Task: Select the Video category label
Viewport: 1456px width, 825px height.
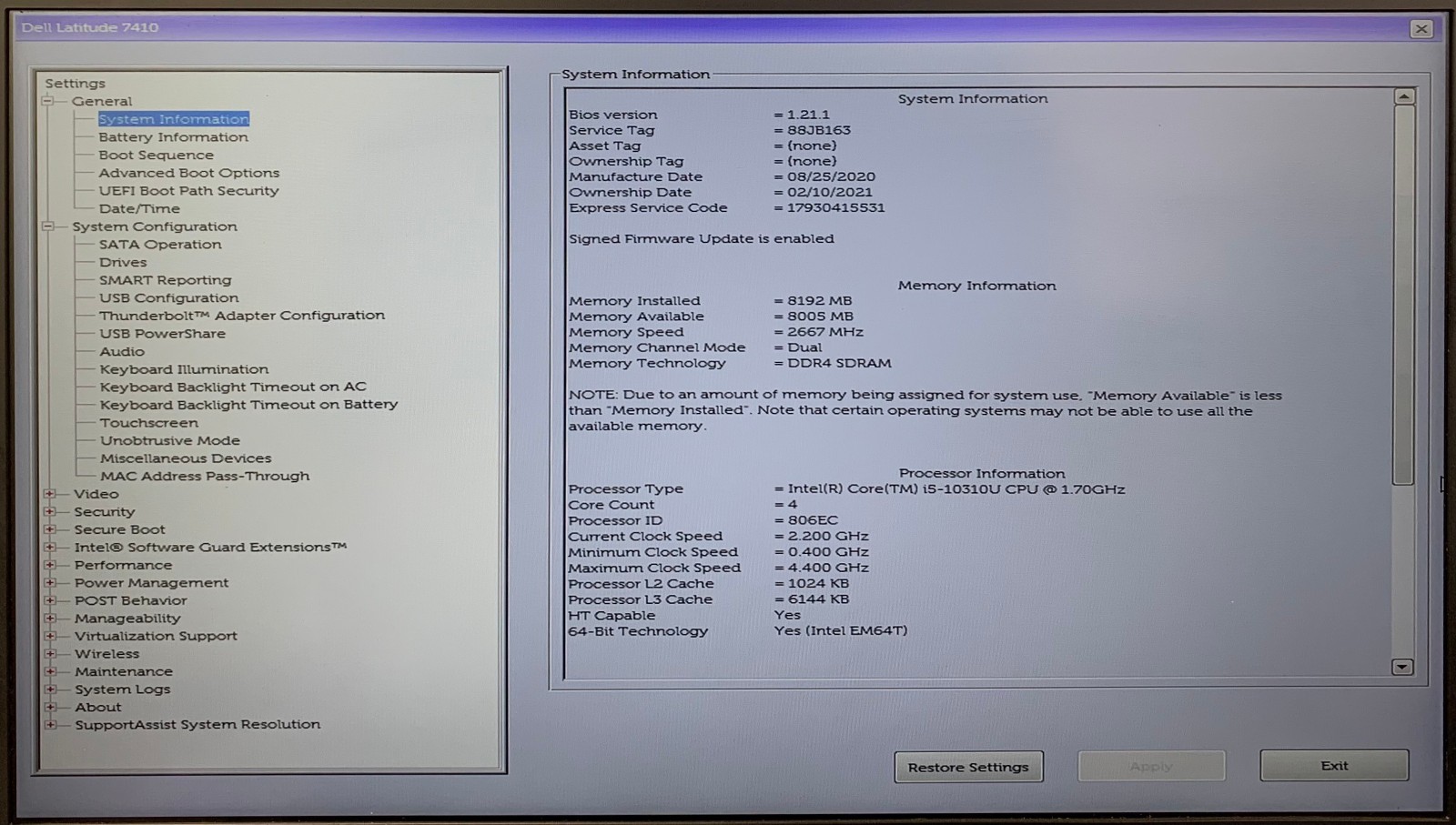Action: (96, 494)
